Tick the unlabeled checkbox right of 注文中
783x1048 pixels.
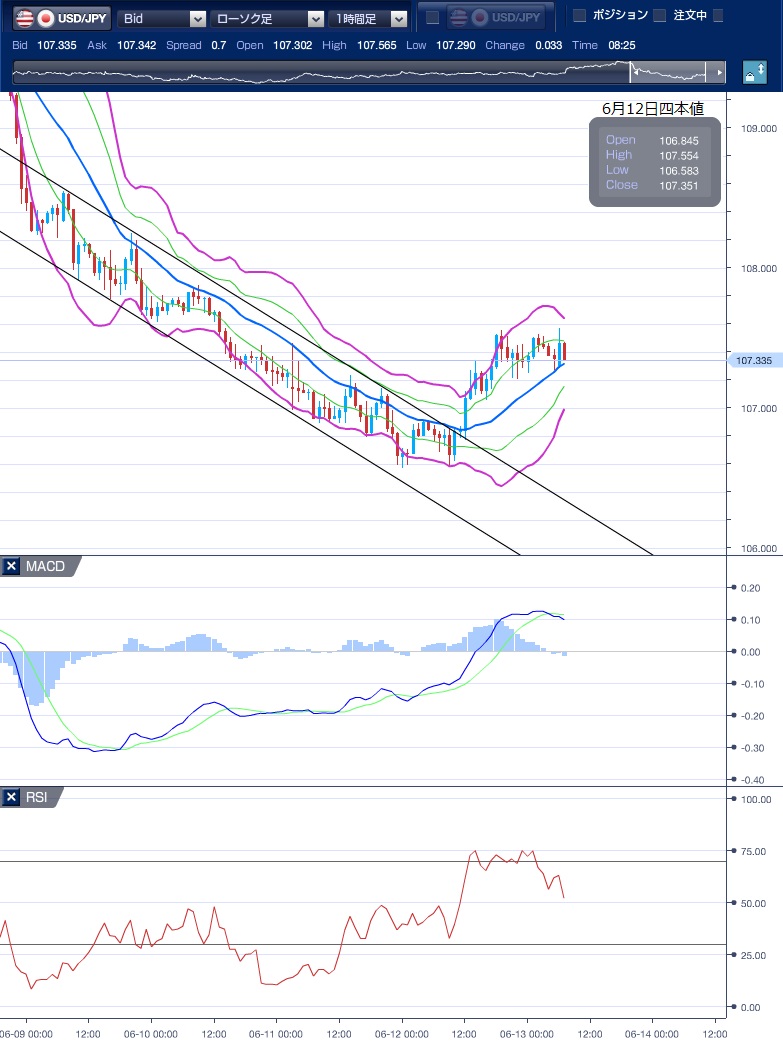click(x=717, y=16)
